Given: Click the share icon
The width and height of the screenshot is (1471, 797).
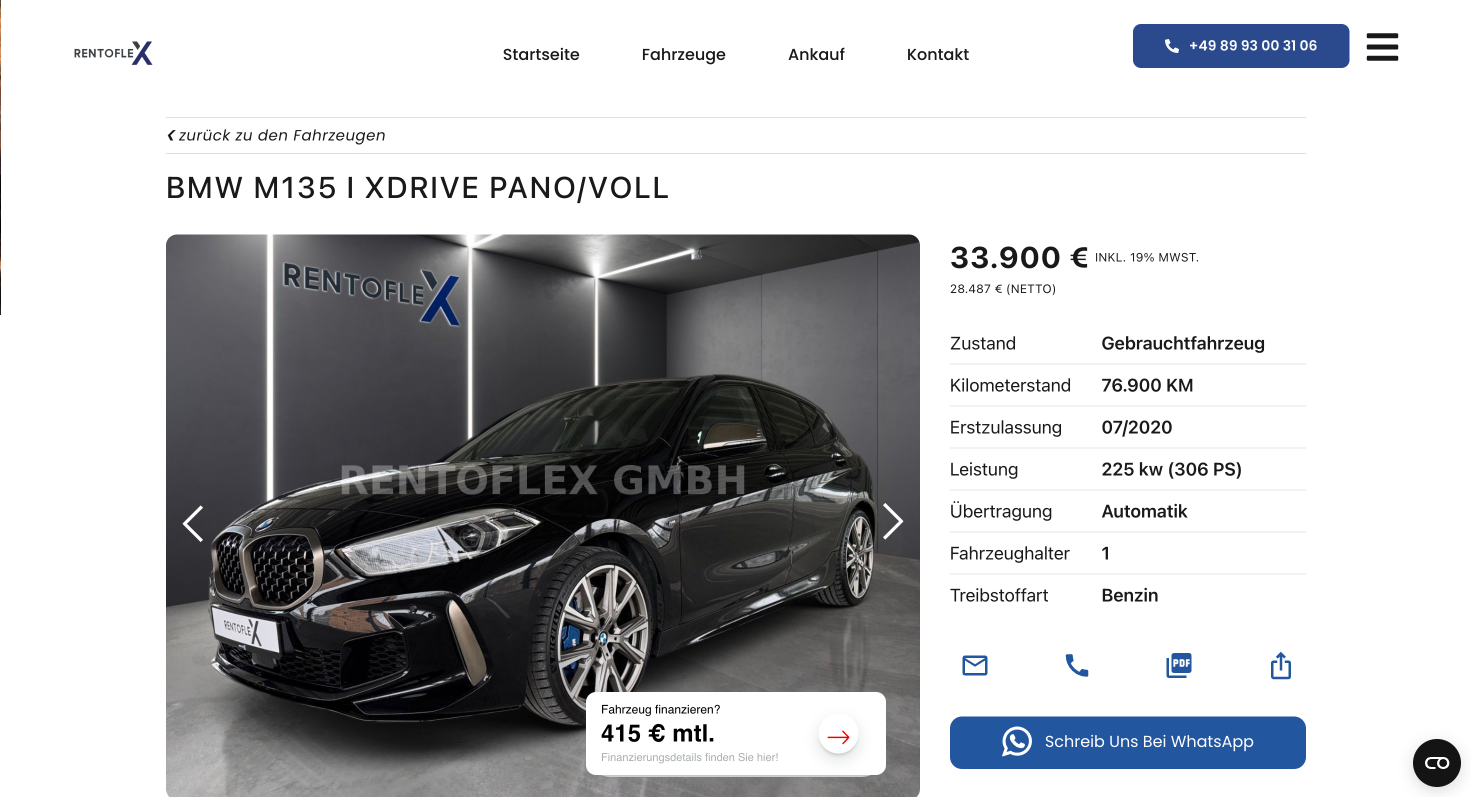Looking at the screenshot, I should pyautogui.click(x=1281, y=666).
